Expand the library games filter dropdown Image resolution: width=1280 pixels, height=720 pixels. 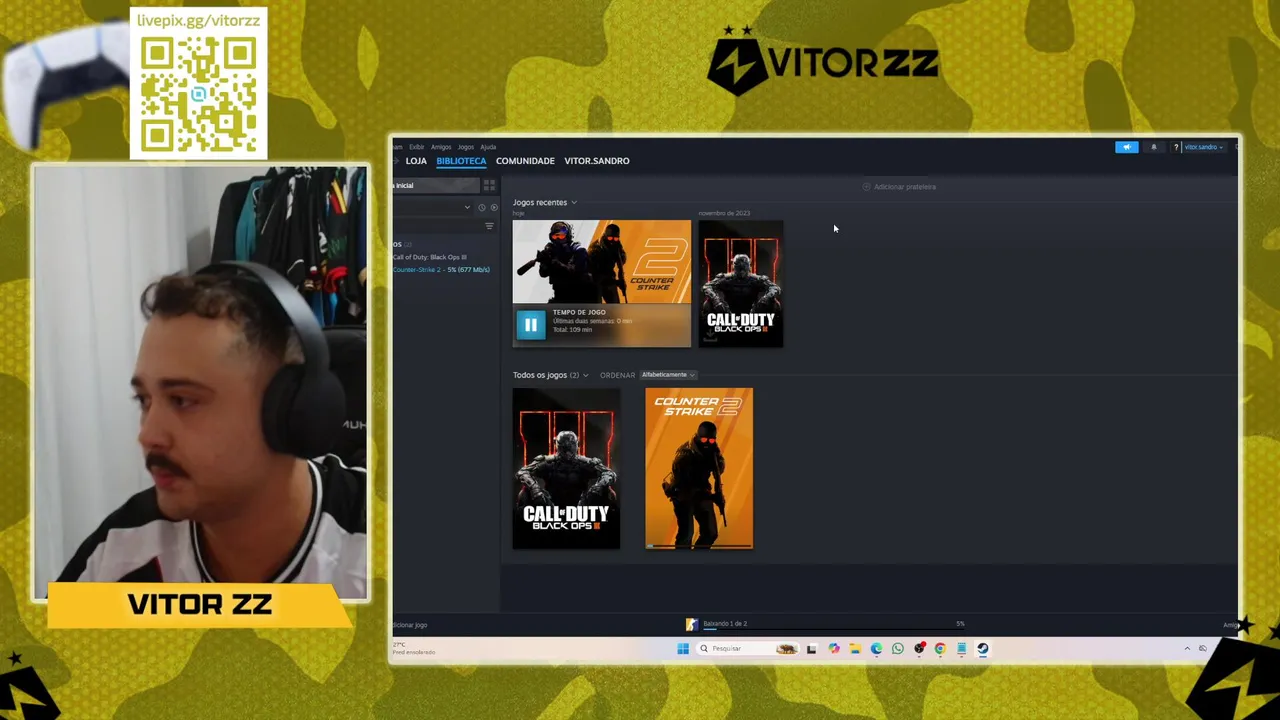(467, 208)
